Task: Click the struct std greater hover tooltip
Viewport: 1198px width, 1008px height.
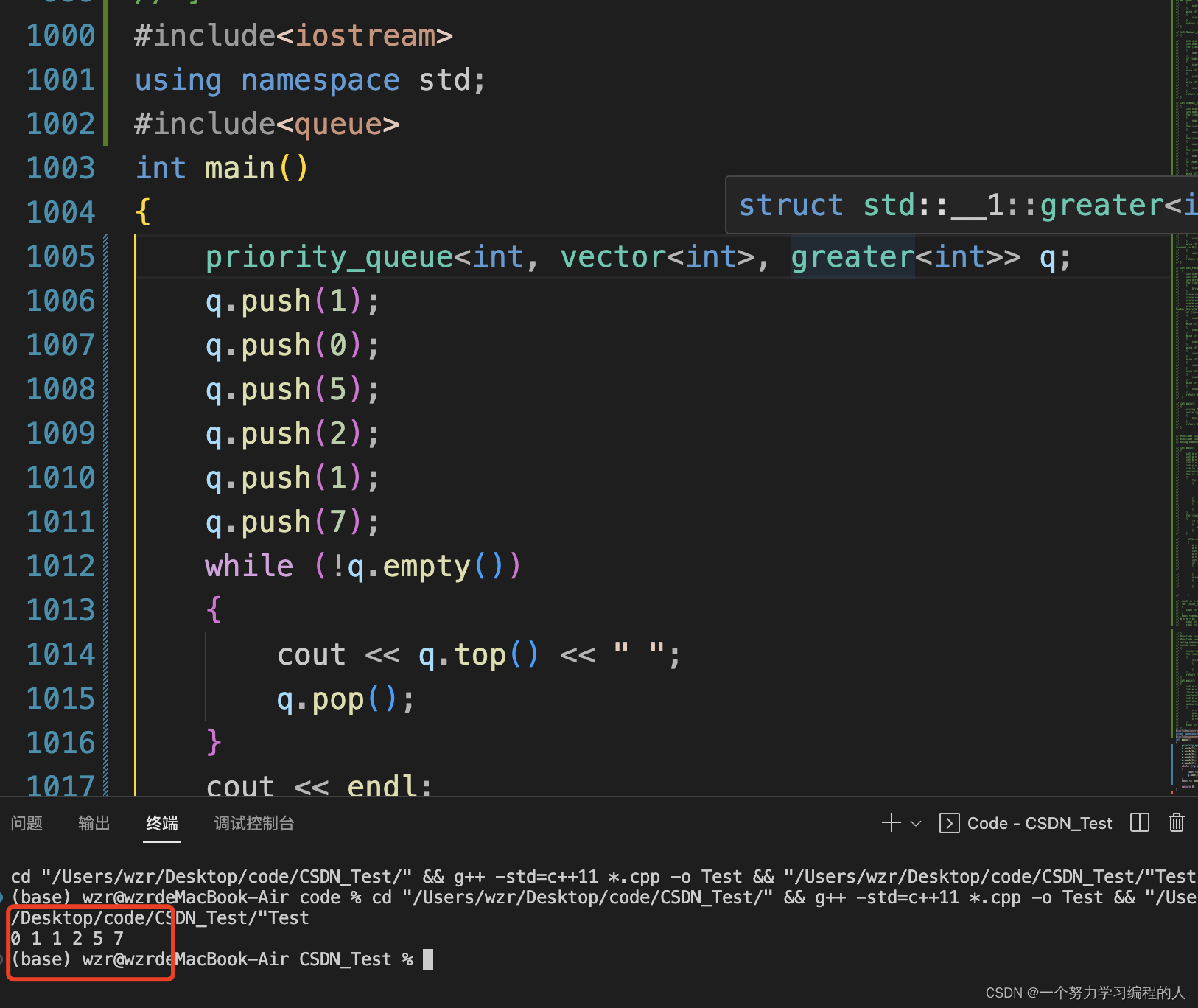Action: [x=961, y=205]
